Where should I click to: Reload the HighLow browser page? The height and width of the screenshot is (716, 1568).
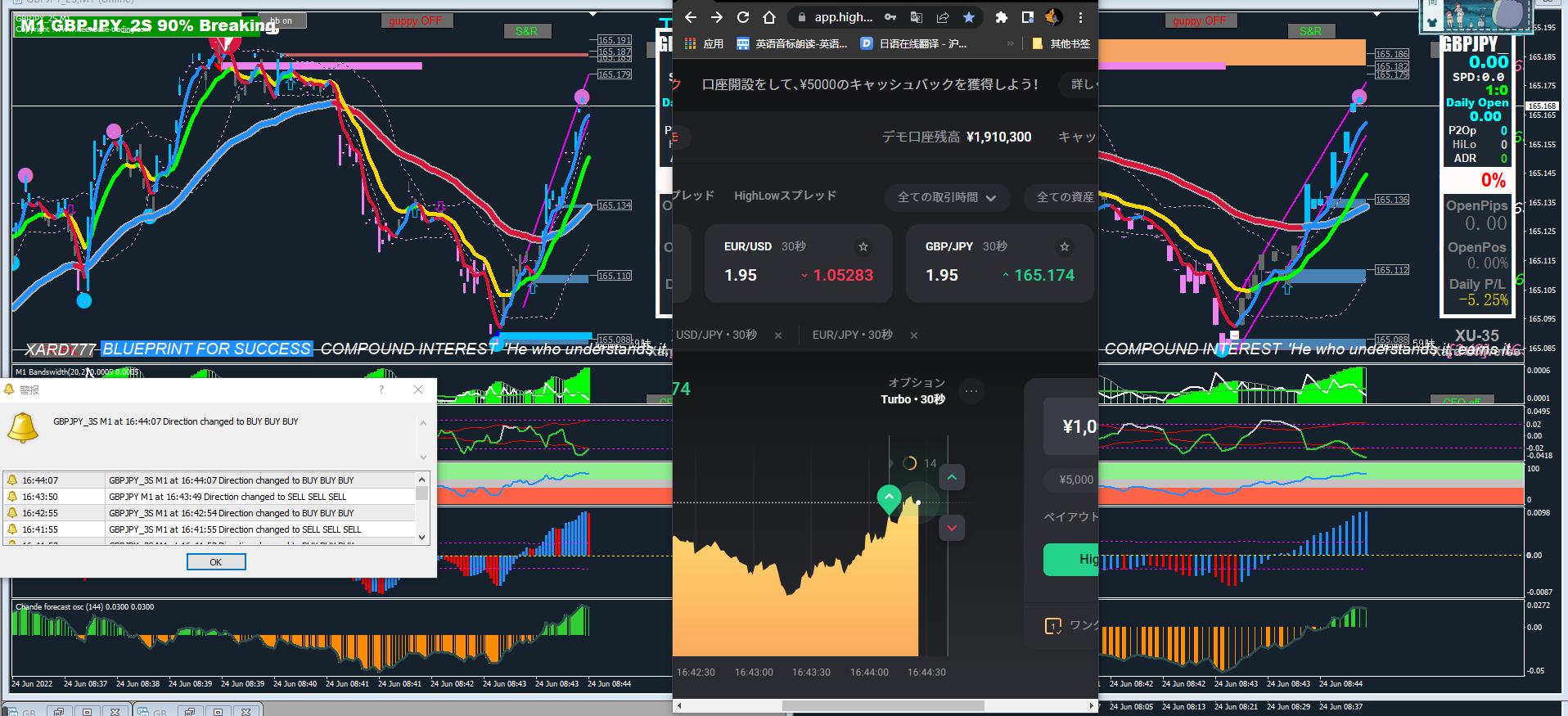coord(743,17)
